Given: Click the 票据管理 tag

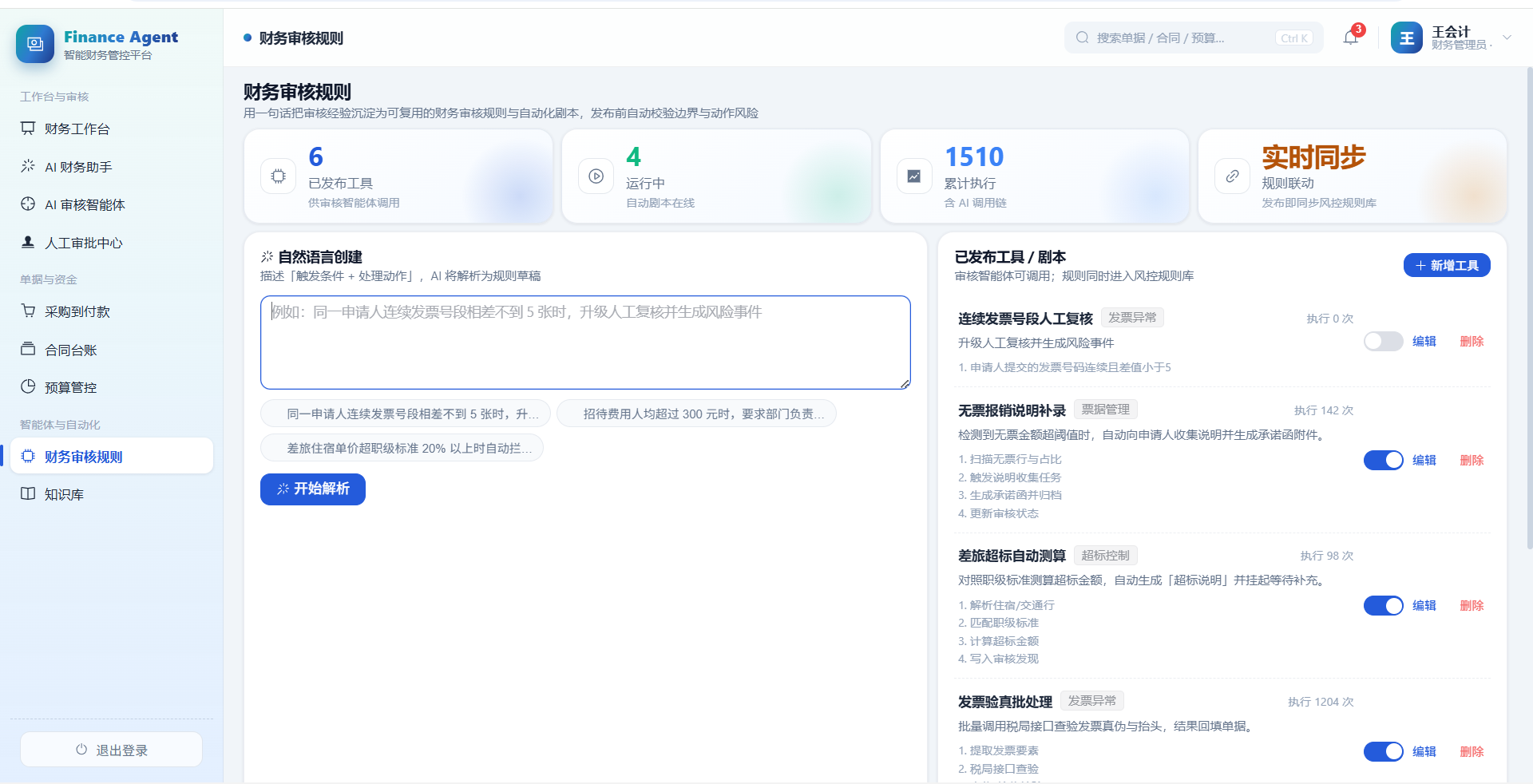Looking at the screenshot, I should (1105, 410).
